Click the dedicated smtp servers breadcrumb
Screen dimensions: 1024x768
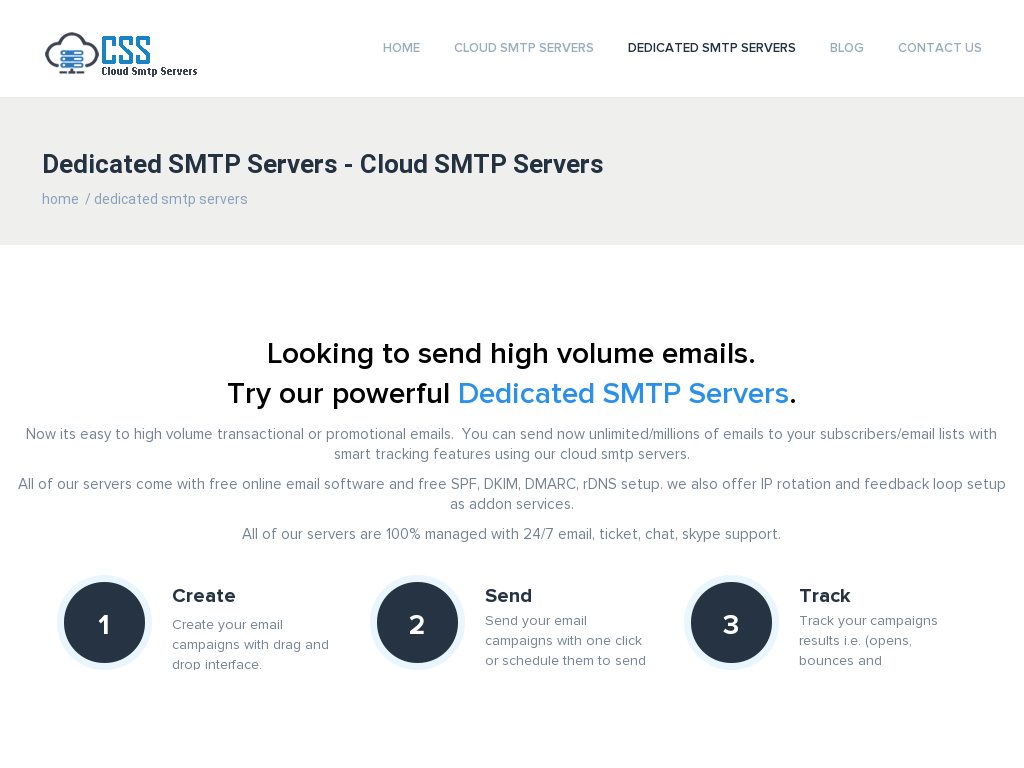point(170,199)
